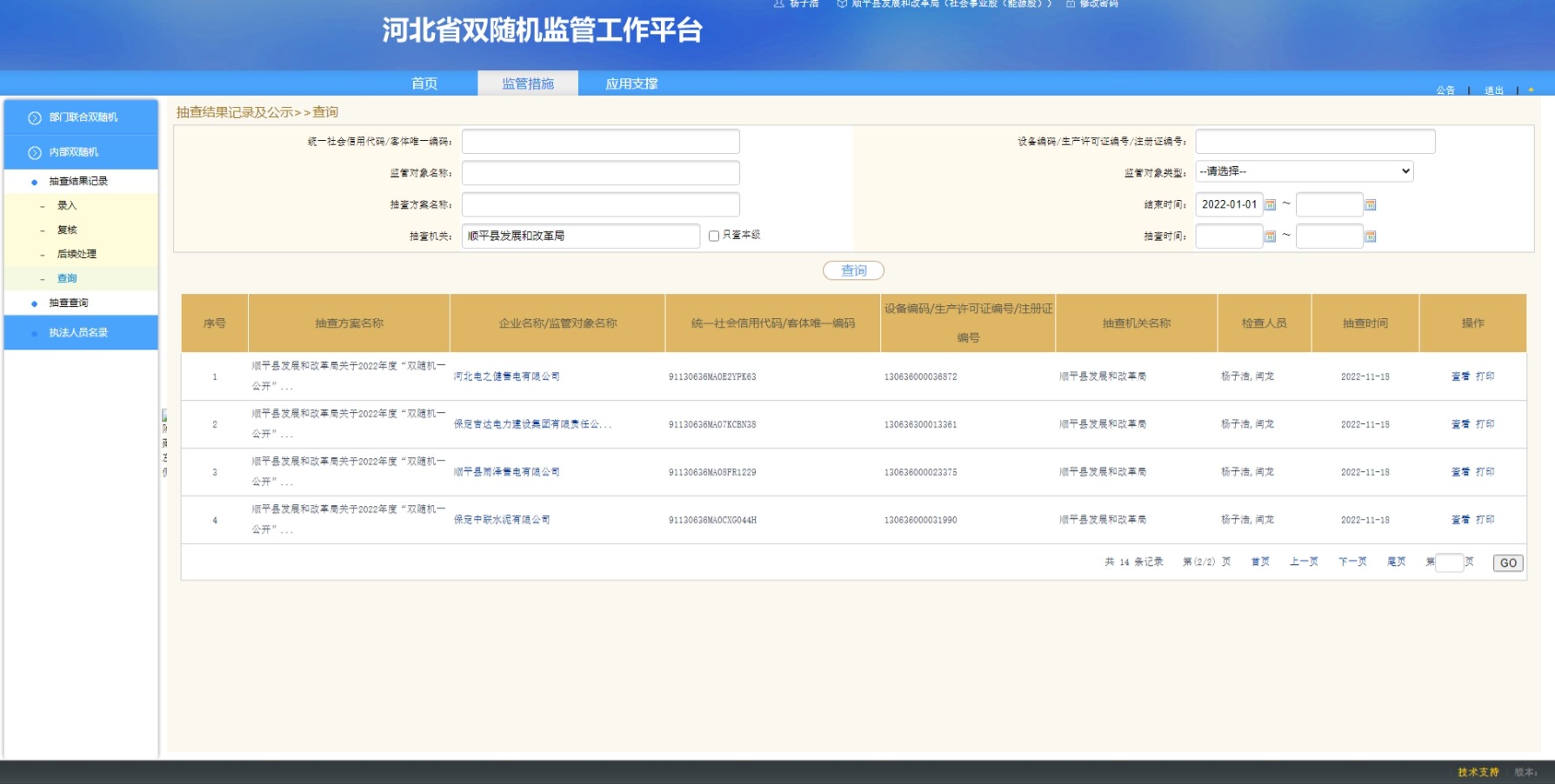1555x784 pixels.
Task: Click 查看 for 河北电之健售电有限公司
Action: (1460, 376)
